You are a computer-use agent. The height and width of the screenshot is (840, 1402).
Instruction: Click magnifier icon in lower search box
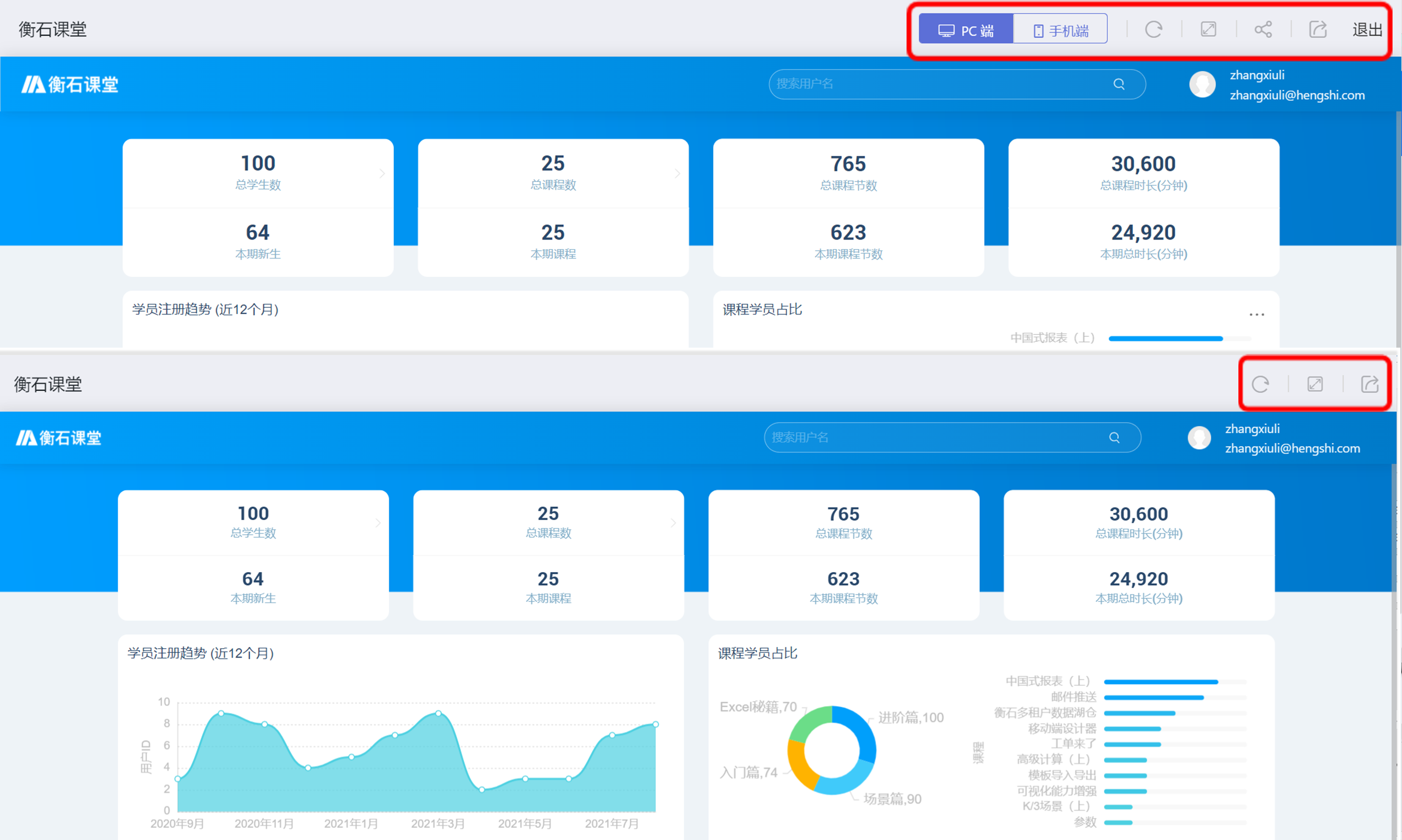tap(1115, 437)
